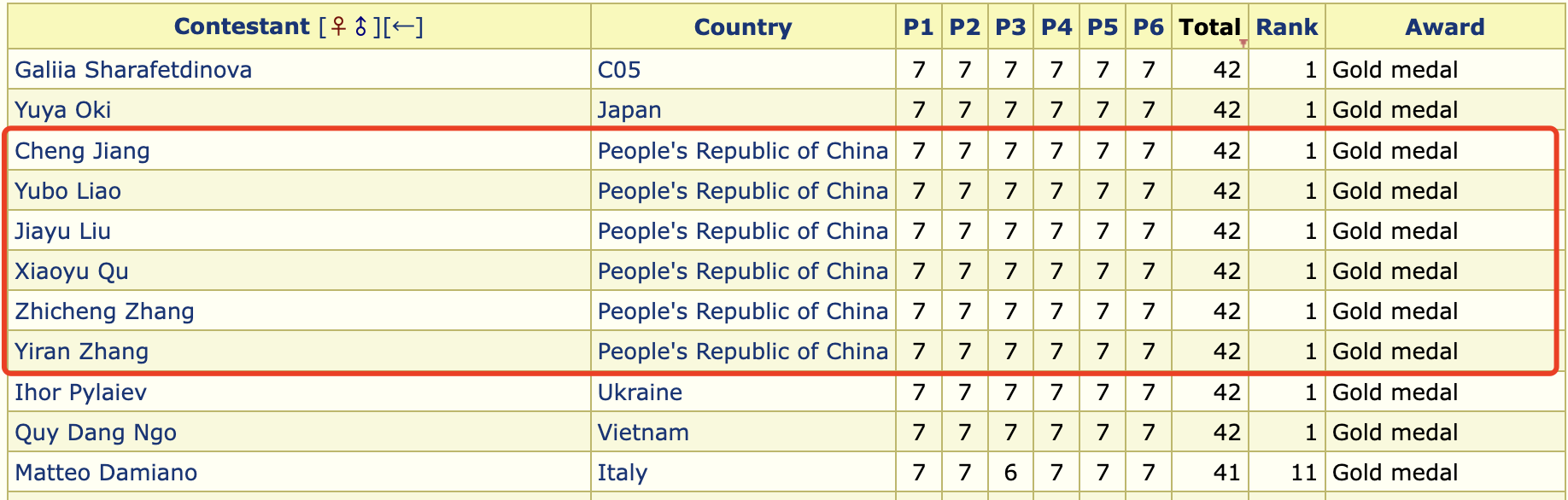Sort by P1 column header
The width and height of the screenshot is (1568, 500).
pos(918,28)
